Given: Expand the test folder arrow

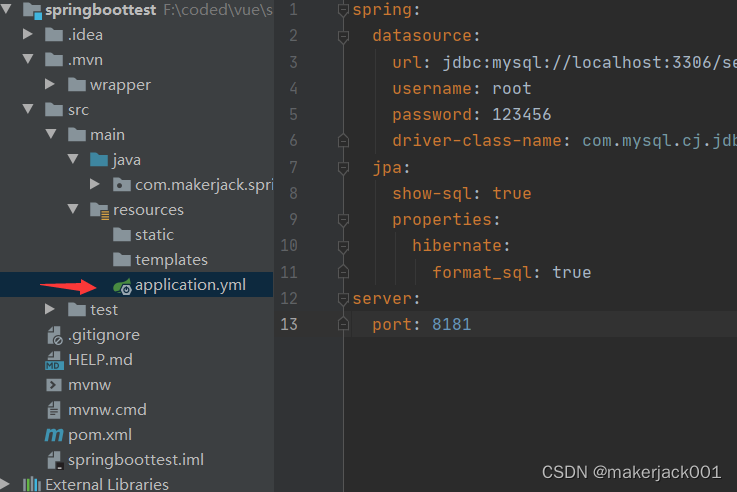Looking at the screenshot, I should [x=51, y=310].
